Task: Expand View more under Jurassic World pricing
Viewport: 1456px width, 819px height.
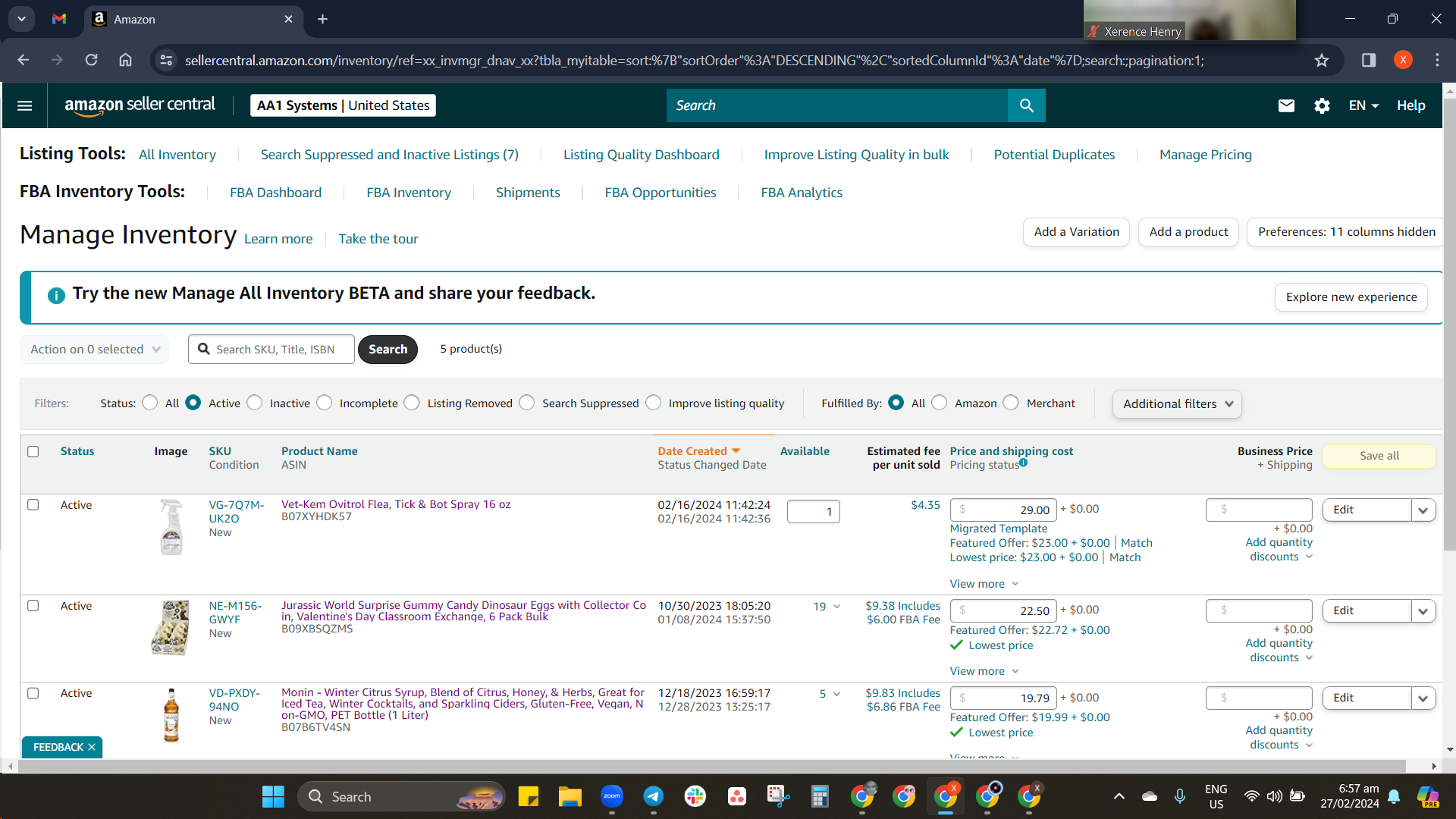Action: click(x=984, y=671)
